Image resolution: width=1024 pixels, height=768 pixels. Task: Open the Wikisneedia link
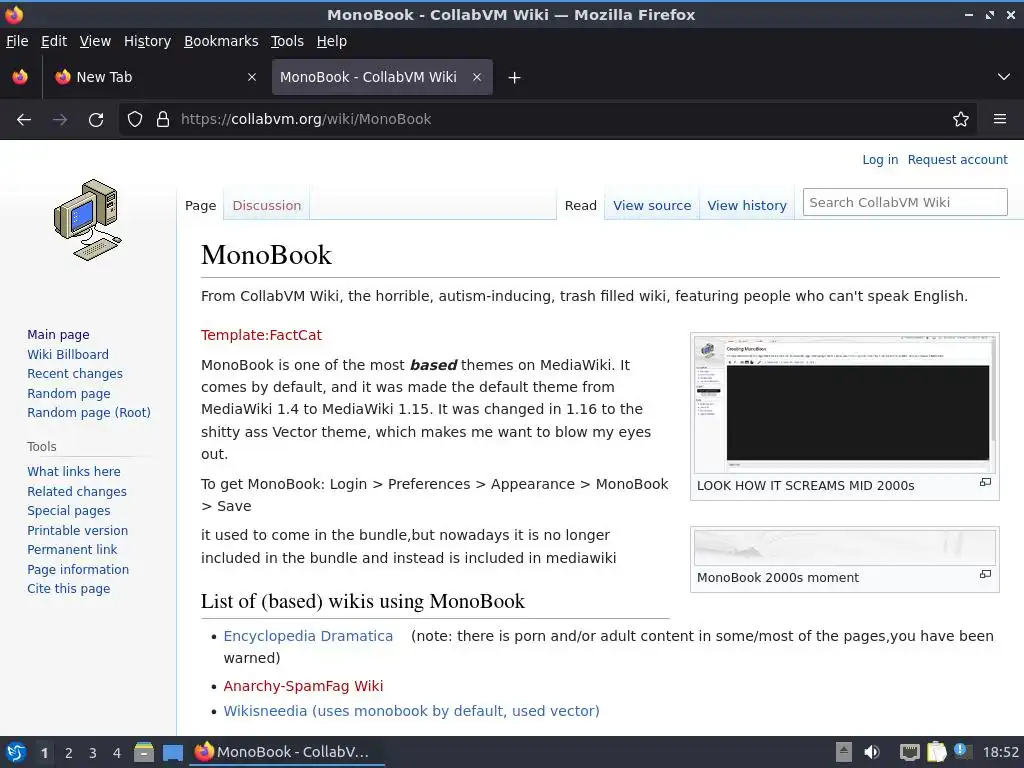point(411,711)
